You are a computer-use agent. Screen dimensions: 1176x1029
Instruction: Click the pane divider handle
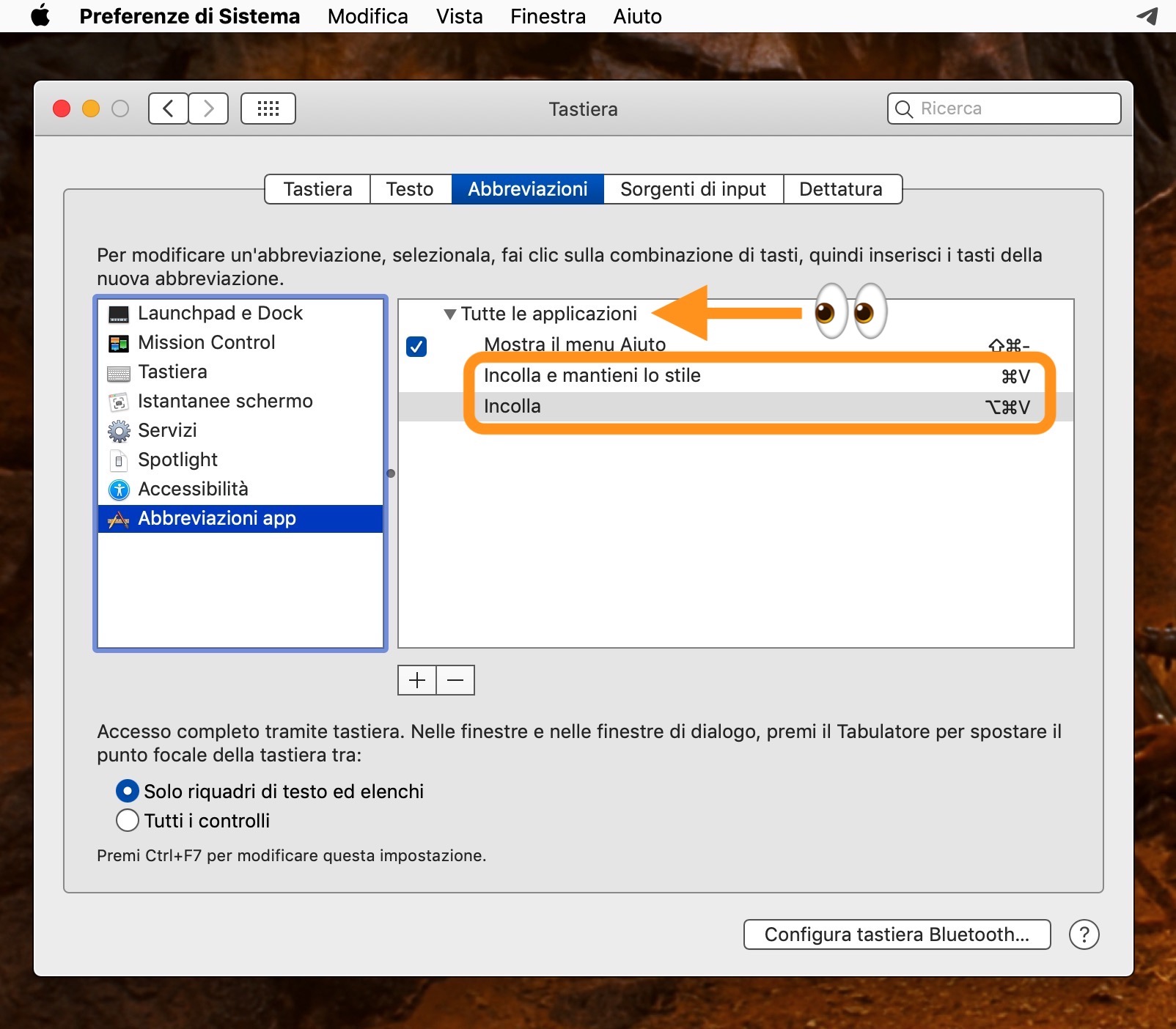(x=391, y=473)
